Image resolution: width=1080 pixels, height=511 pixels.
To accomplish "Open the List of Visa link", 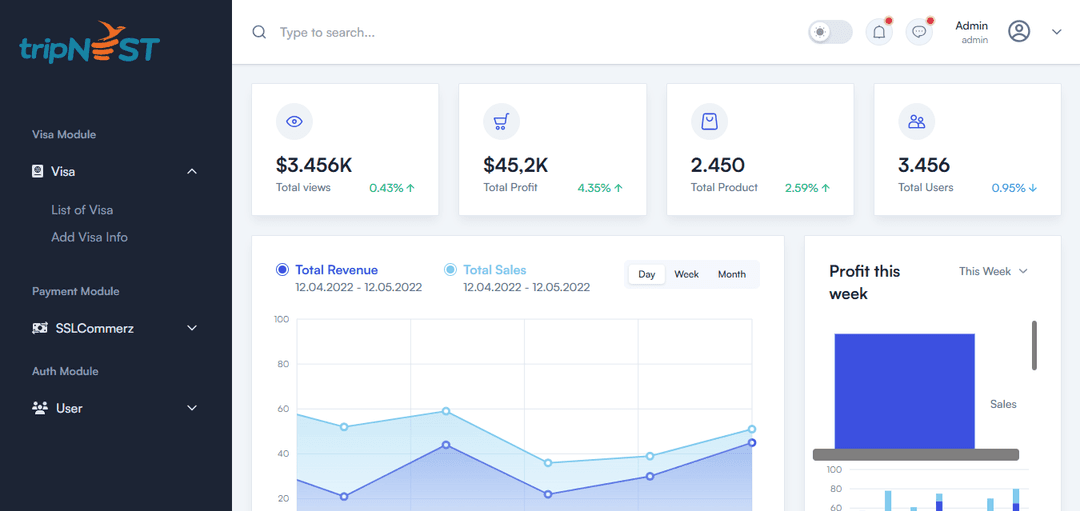I will (x=82, y=210).
